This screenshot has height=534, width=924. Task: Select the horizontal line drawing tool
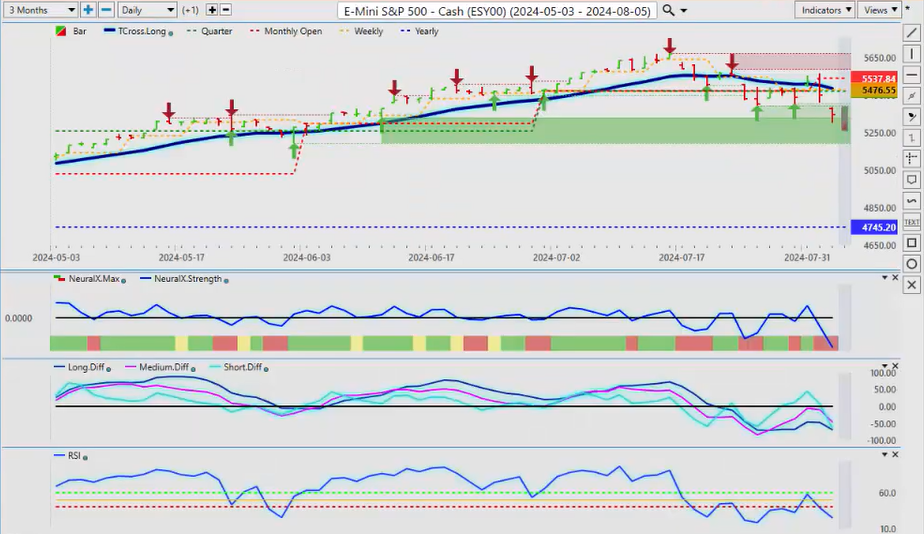click(x=911, y=75)
